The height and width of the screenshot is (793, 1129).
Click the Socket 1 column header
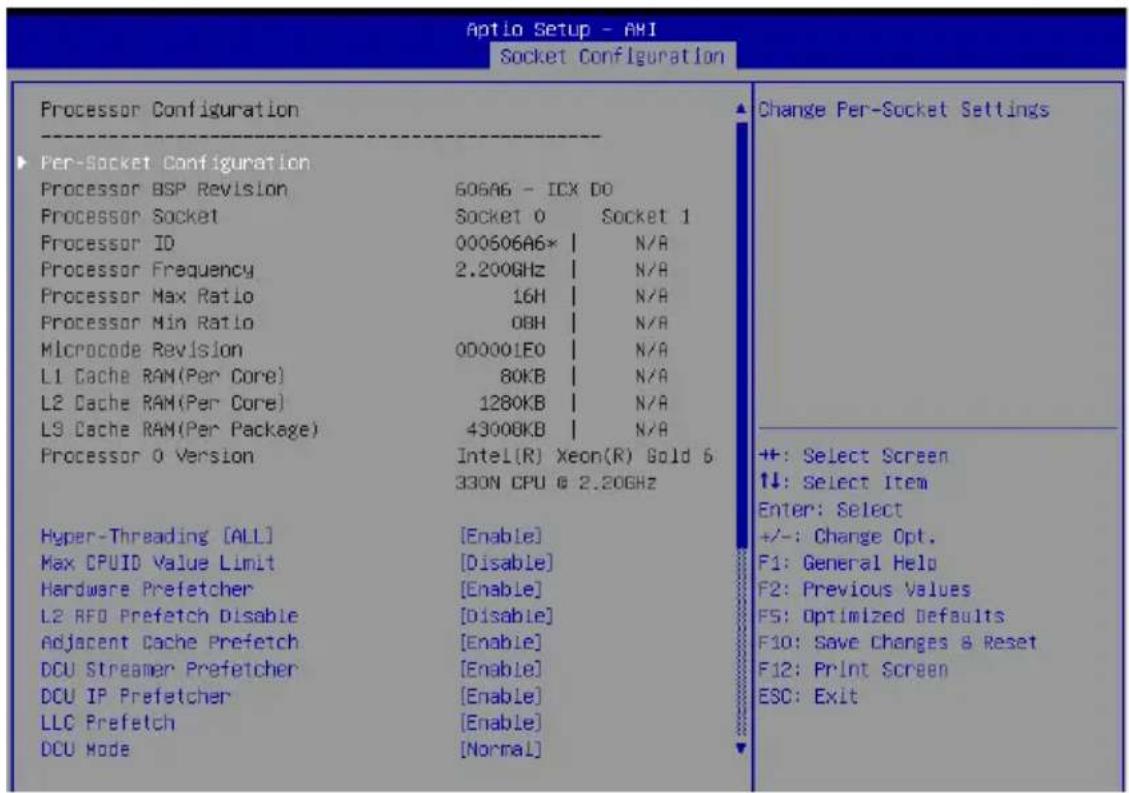click(645, 217)
